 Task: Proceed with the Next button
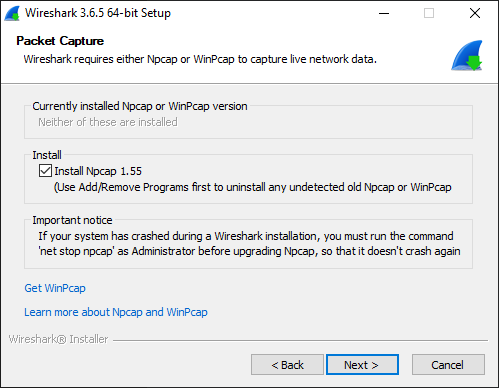coord(362,365)
